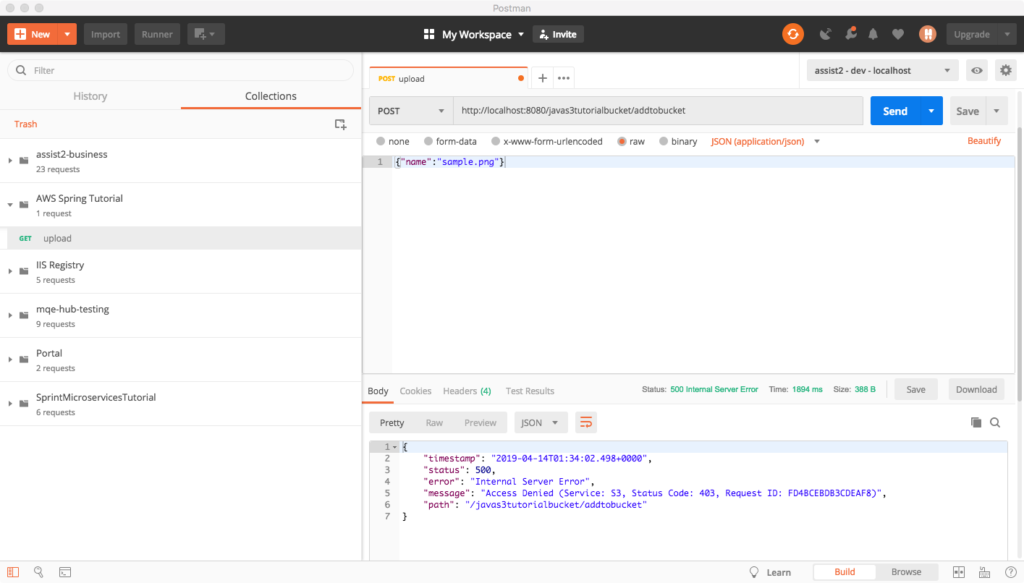Open My Workspace dropdown

(483, 34)
